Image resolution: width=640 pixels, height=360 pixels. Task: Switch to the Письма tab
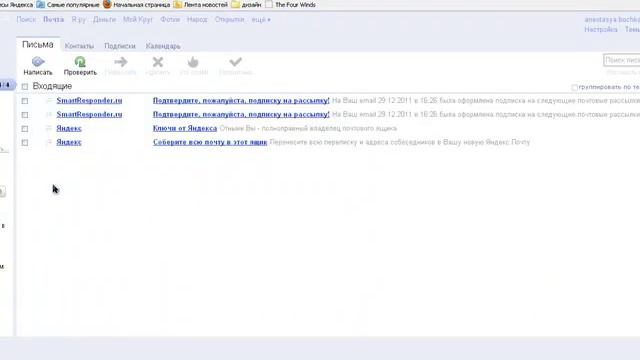pos(38,44)
